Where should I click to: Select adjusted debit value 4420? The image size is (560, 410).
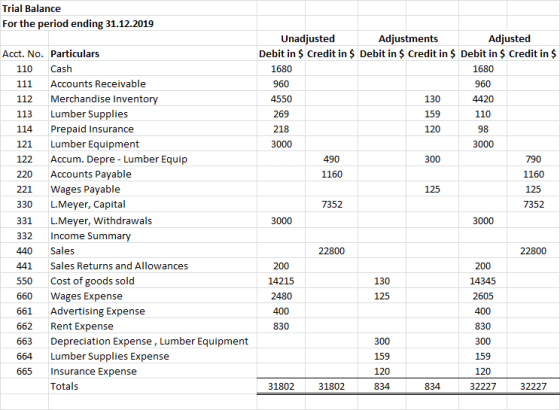point(483,99)
